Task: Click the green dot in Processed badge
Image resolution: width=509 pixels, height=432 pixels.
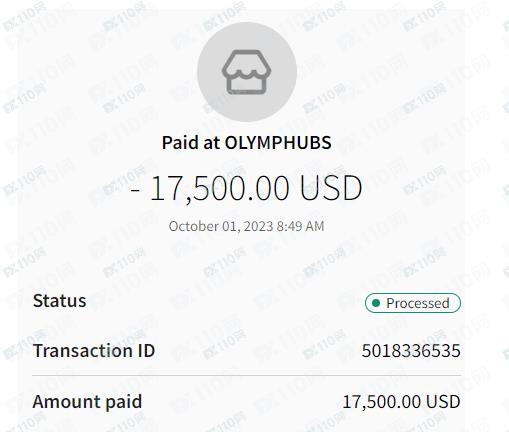Action: click(x=376, y=303)
